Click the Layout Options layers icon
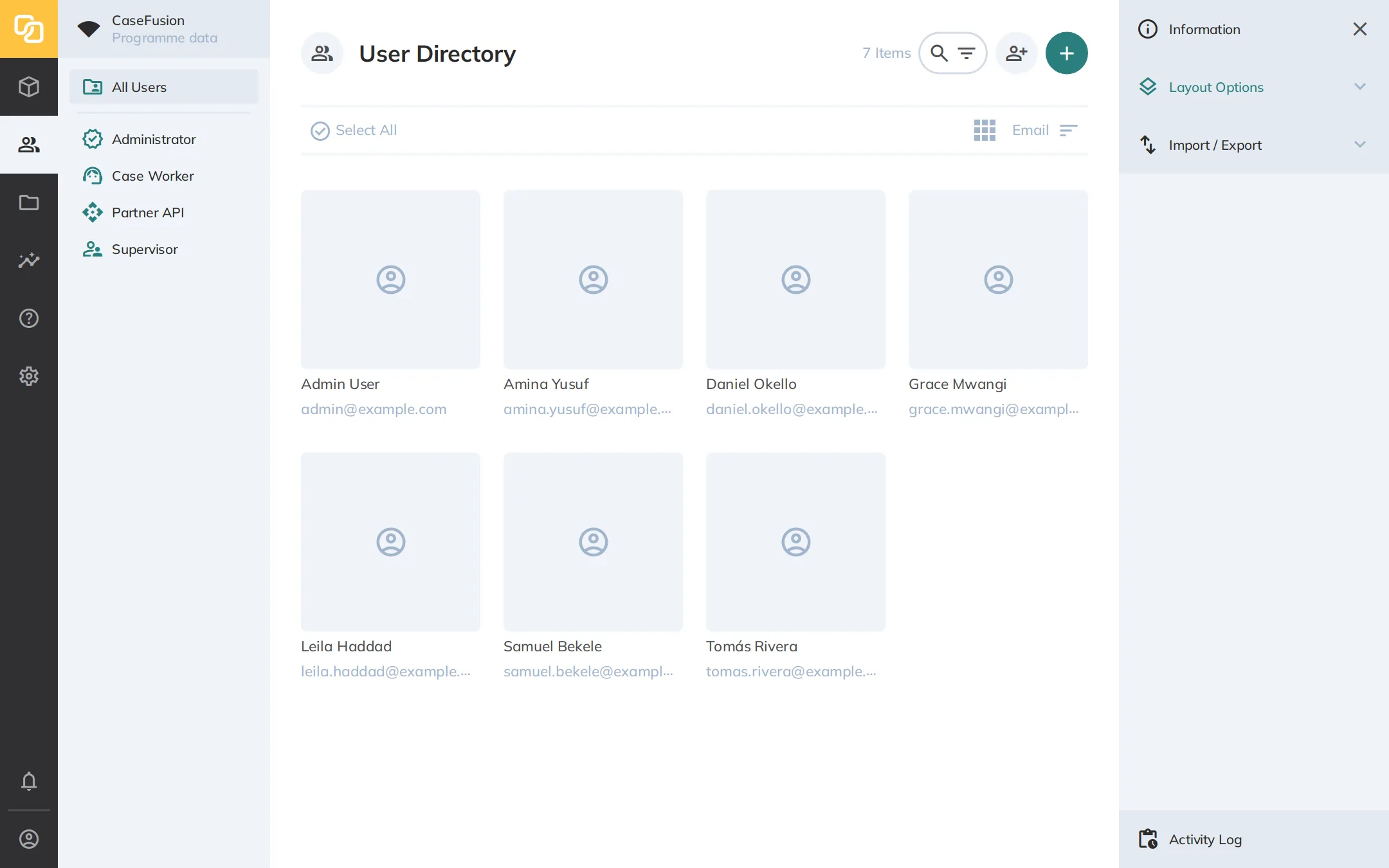The image size is (1389, 868). 1148,87
